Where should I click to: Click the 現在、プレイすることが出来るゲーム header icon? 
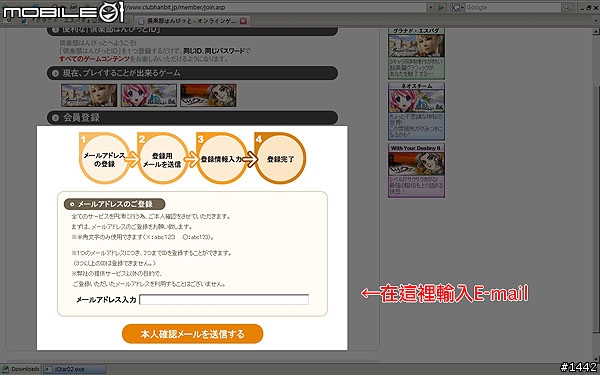pyautogui.click(x=55, y=73)
